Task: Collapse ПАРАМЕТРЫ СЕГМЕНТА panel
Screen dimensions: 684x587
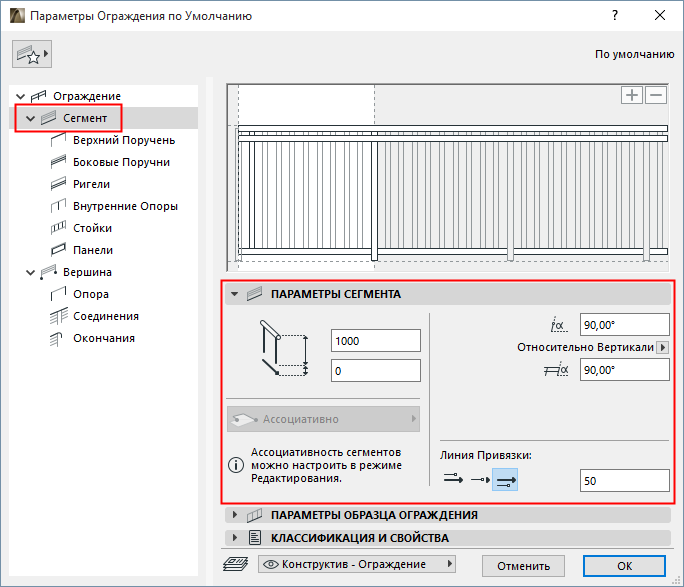Action: [235, 294]
